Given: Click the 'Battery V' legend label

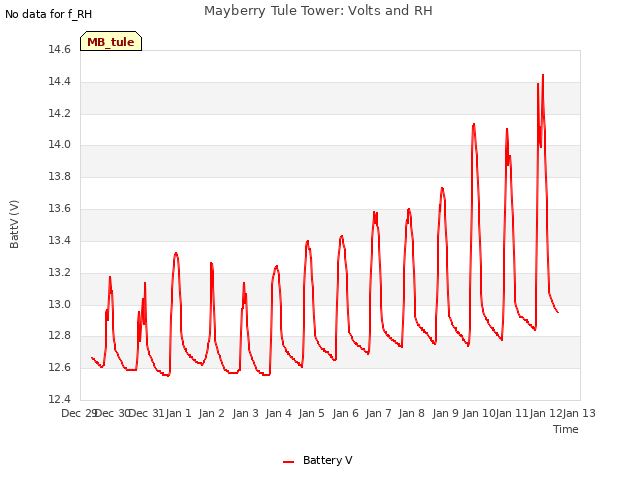Looking at the screenshot, I should (327, 460).
